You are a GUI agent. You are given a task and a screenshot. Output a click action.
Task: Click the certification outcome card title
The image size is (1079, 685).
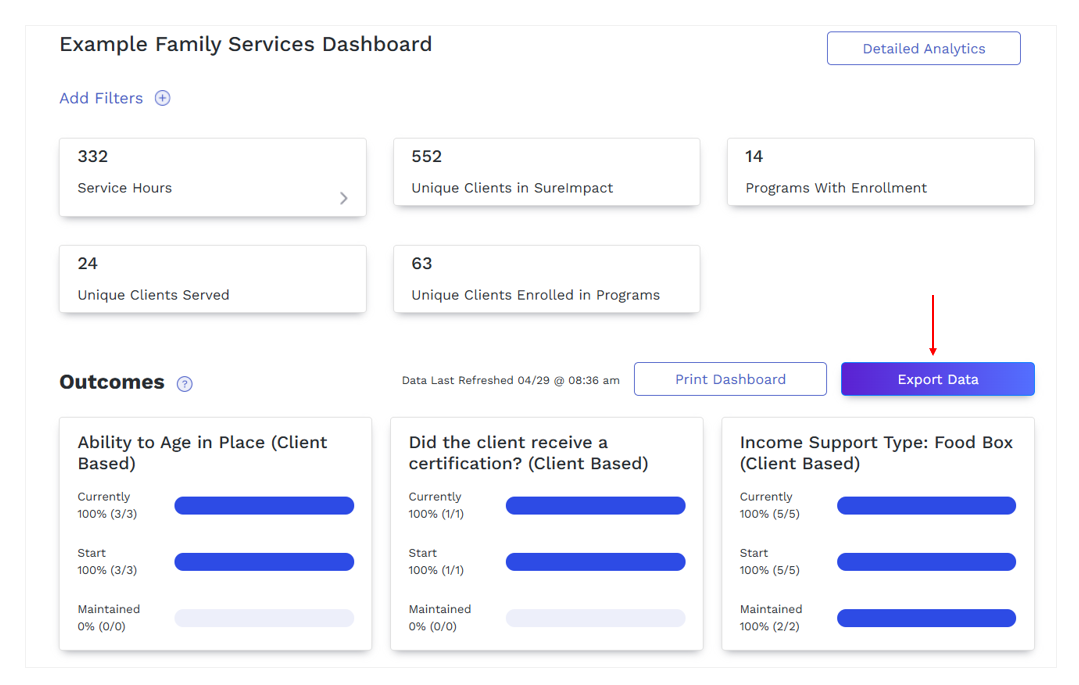528,452
